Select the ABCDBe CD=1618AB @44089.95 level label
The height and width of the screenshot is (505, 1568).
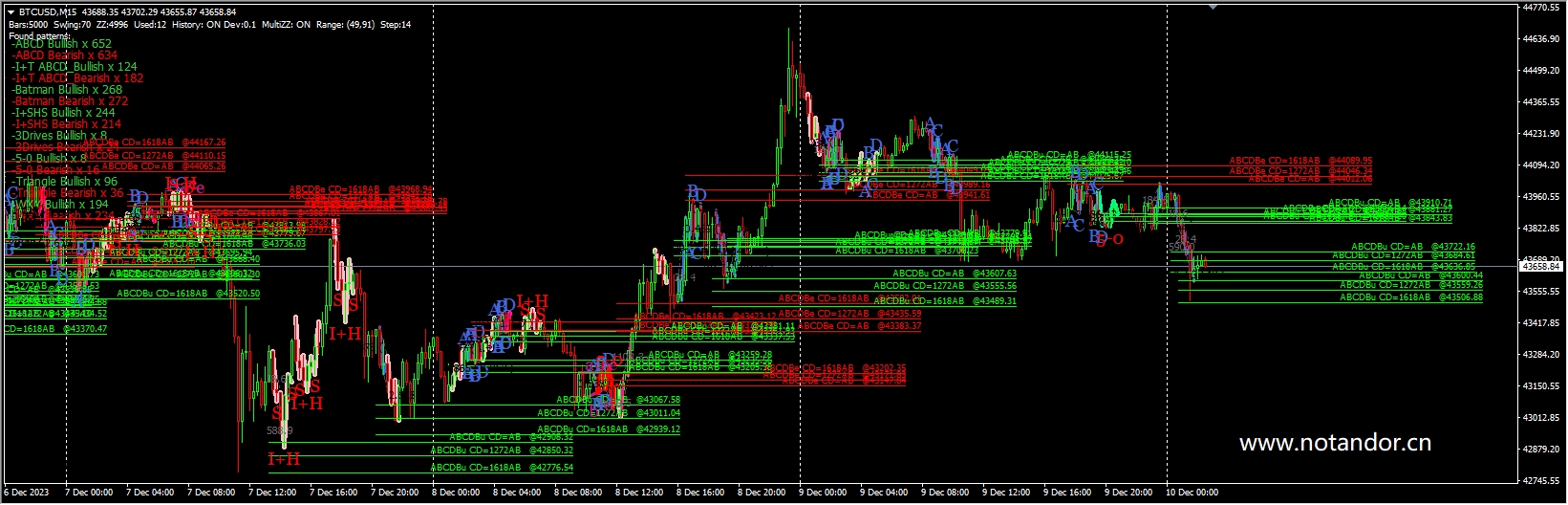(x=1300, y=161)
